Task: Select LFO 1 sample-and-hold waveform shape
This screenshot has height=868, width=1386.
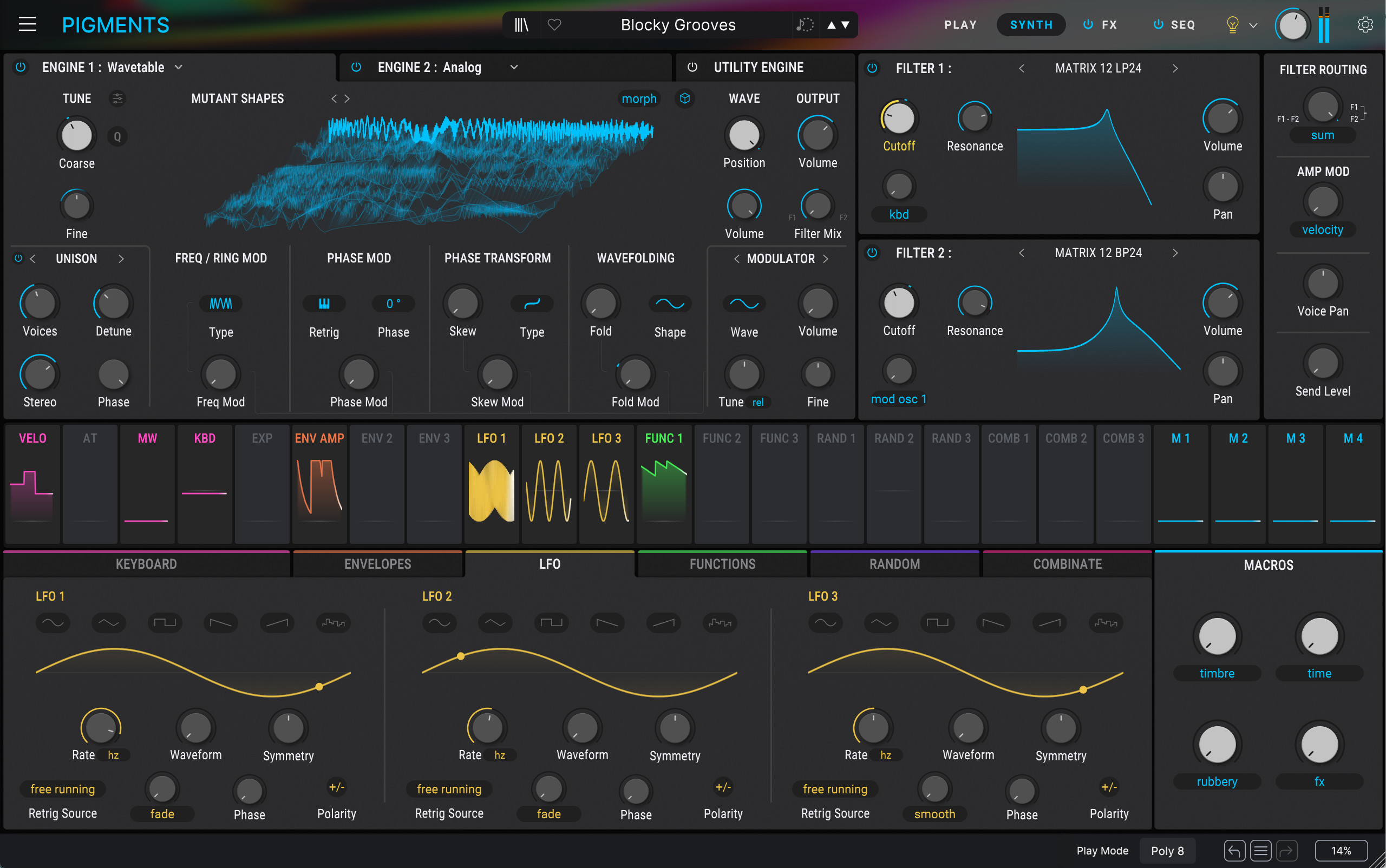Action: pyautogui.click(x=333, y=622)
